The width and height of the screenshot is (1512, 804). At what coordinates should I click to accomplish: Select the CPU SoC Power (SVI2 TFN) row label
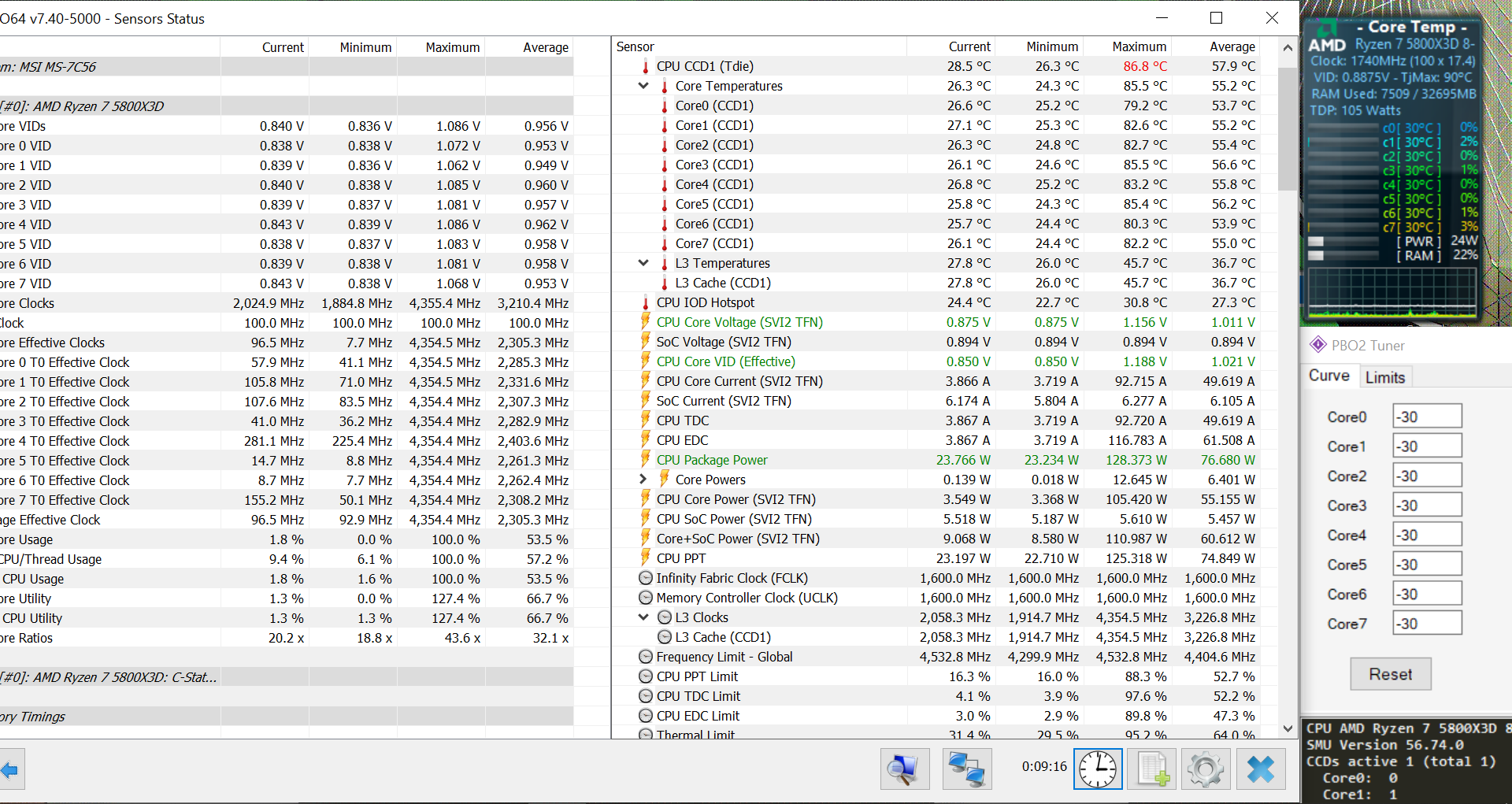tap(734, 519)
